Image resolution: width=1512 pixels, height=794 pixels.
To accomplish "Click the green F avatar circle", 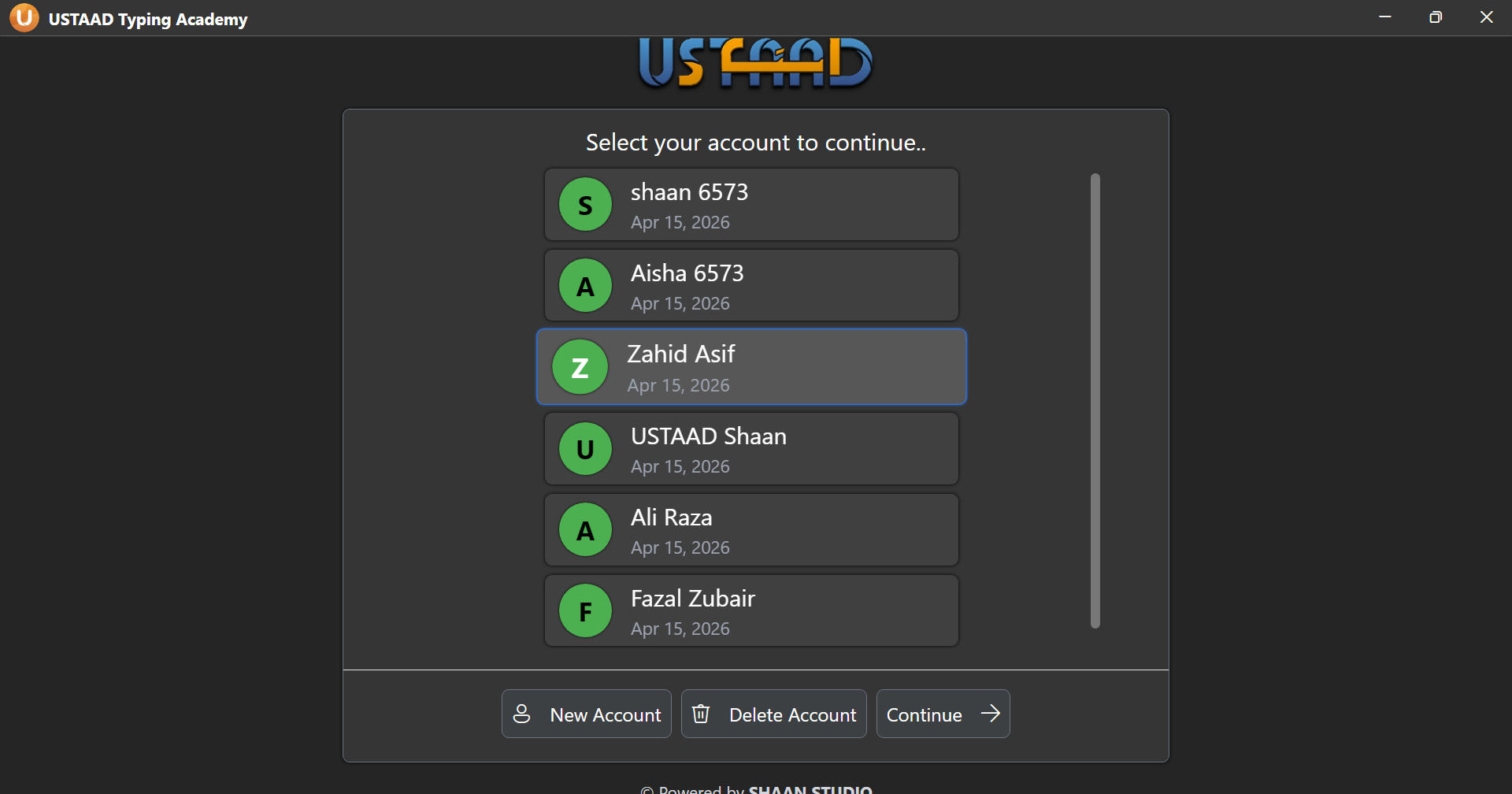I will point(585,611).
